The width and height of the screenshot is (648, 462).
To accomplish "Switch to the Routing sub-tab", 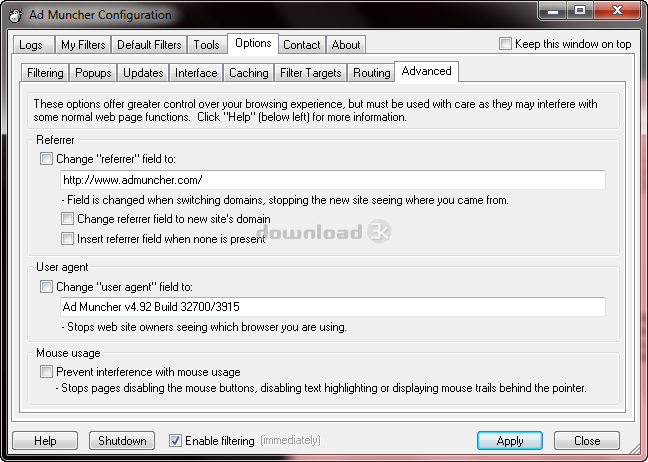I will pos(371,73).
